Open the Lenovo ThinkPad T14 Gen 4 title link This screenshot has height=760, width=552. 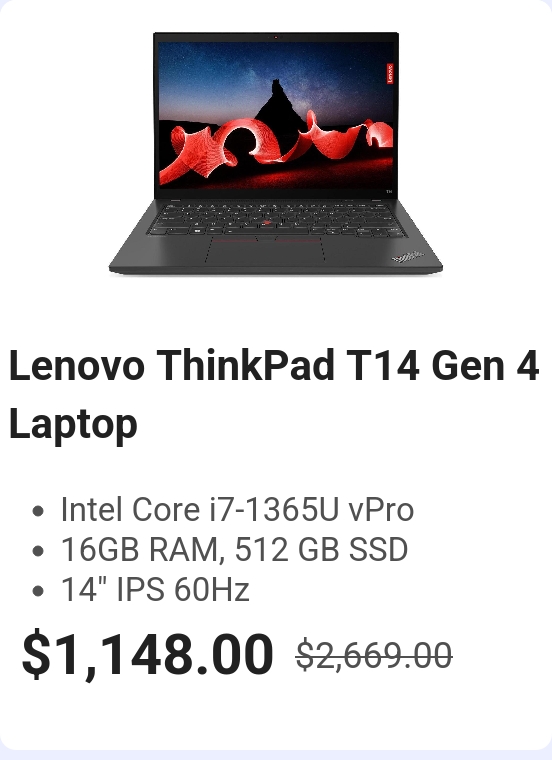click(x=274, y=394)
